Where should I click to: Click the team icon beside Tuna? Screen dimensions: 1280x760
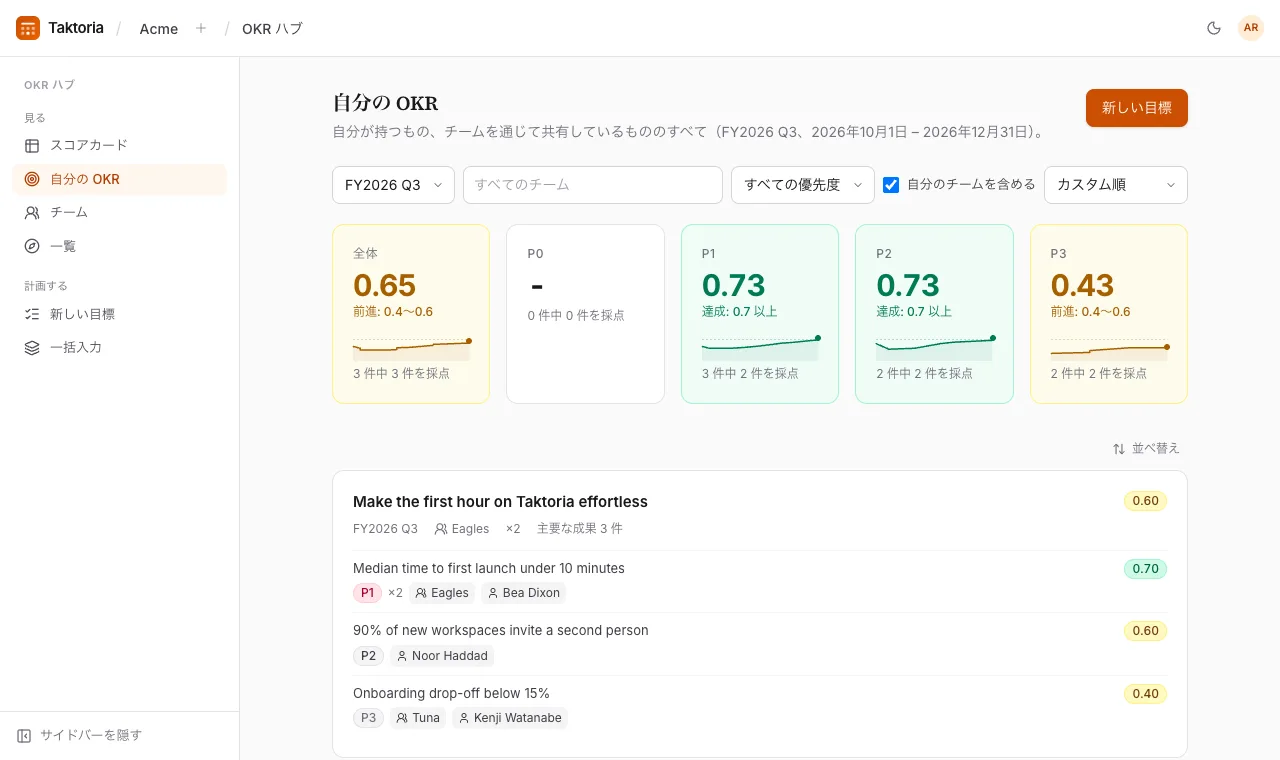tap(401, 718)
